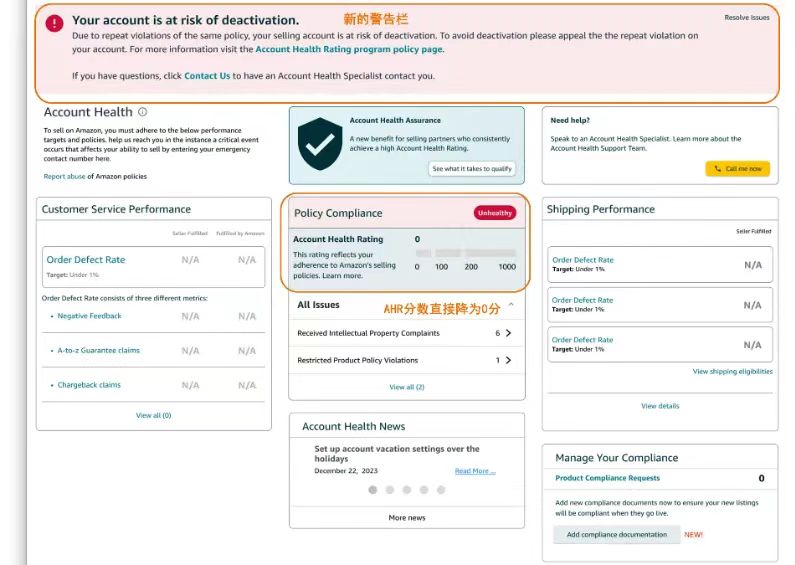Screen dimensions: 796x565
Task: Open Product Compliance Requests link
Action: coord(607,478)
